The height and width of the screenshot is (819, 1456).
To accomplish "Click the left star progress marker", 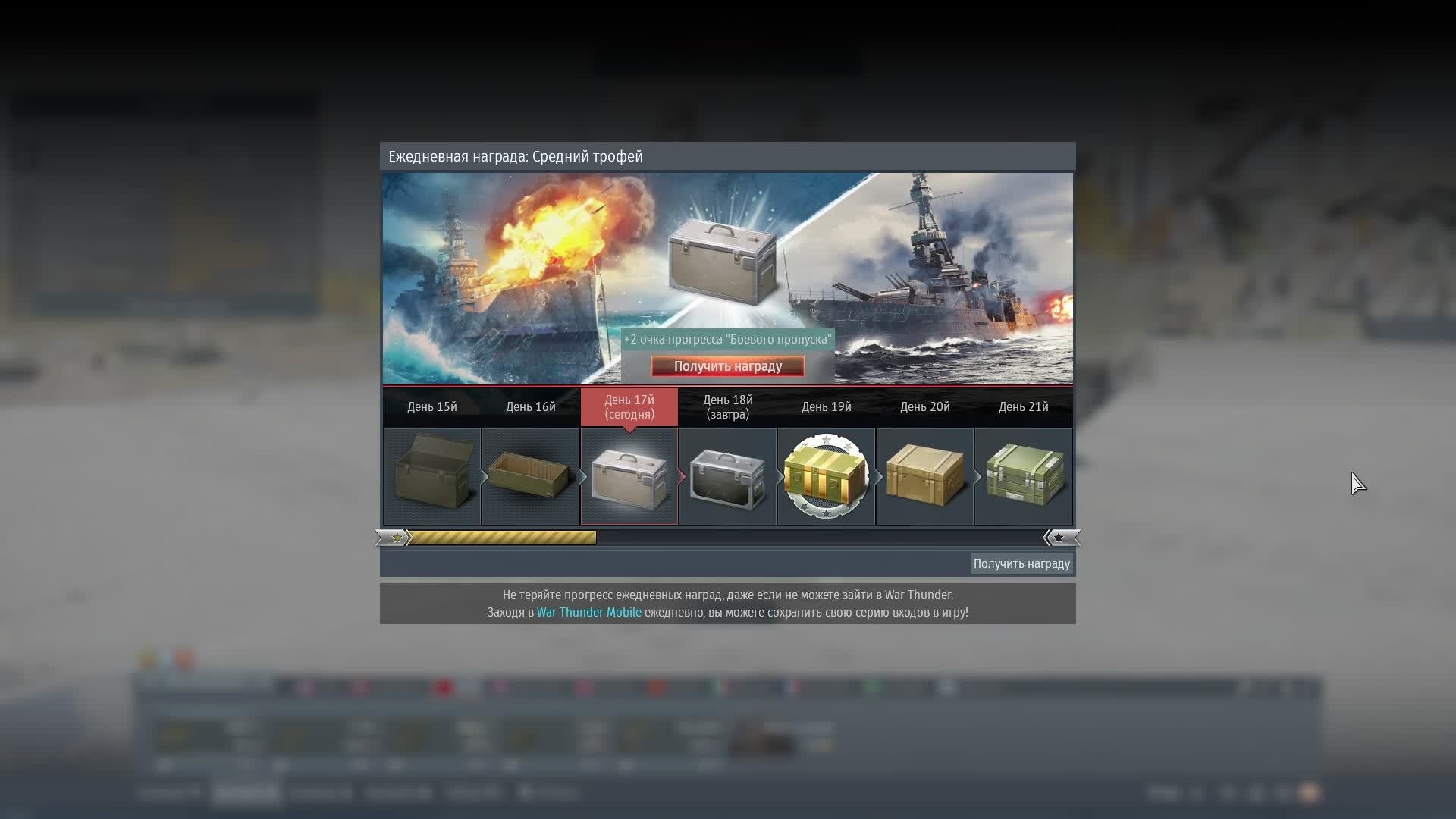I will click(x=396, y=538).
